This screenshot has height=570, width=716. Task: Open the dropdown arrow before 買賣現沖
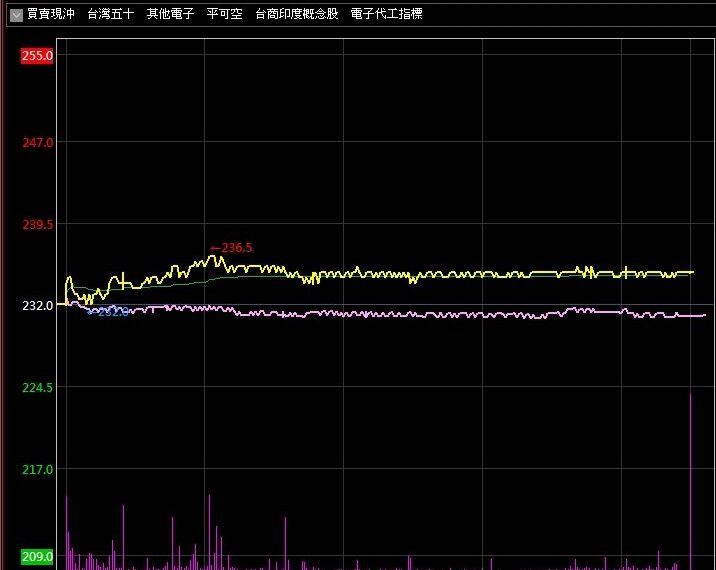pos(16,15)
